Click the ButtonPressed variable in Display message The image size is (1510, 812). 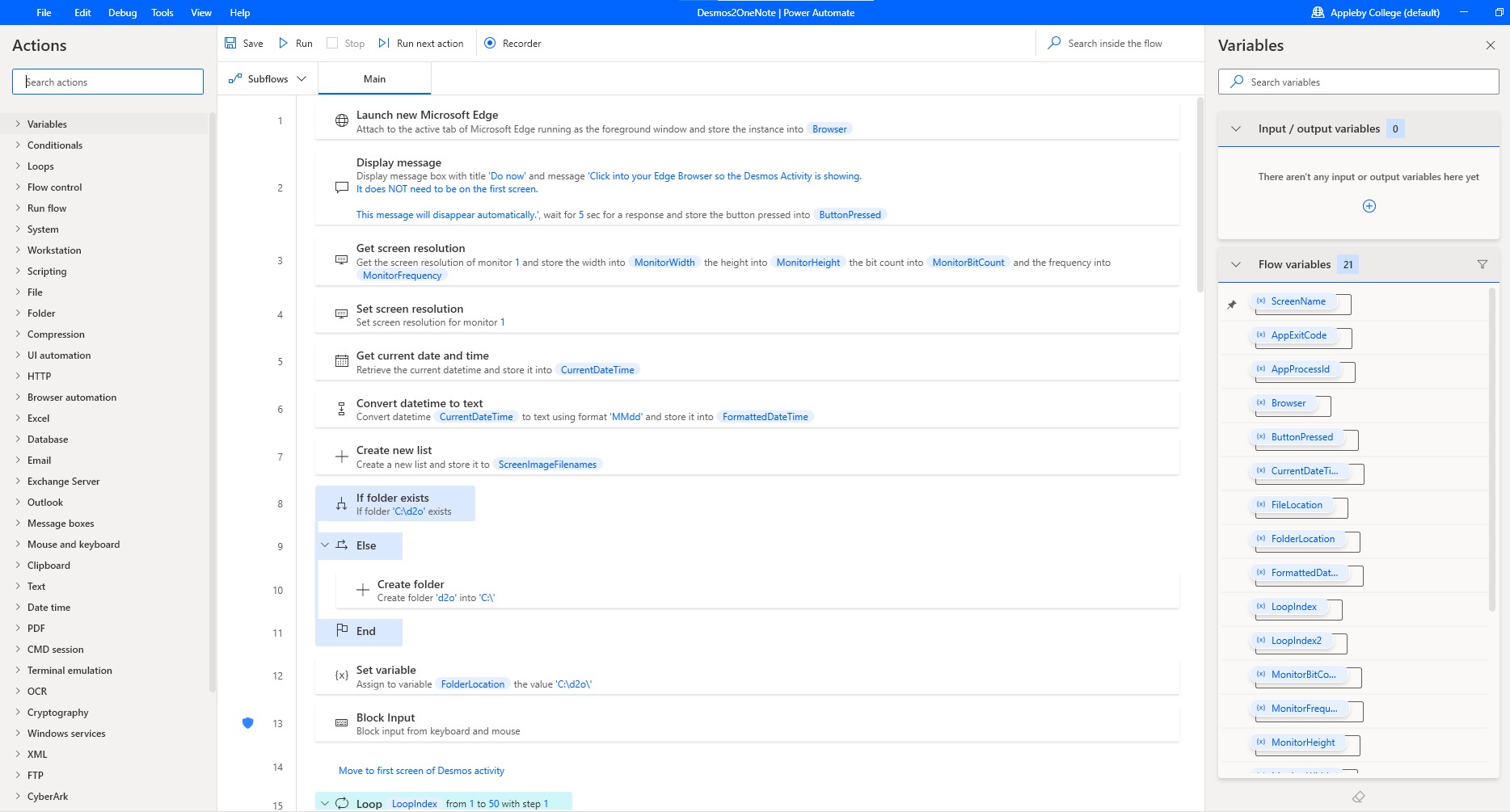coord(850,214)
